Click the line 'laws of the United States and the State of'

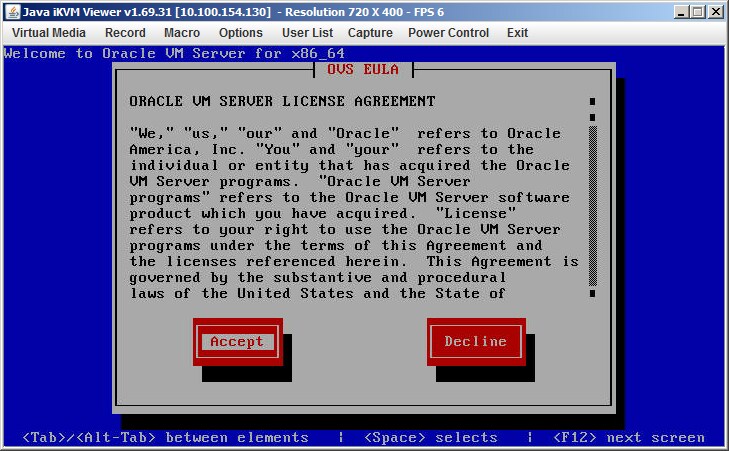point(318,294)
